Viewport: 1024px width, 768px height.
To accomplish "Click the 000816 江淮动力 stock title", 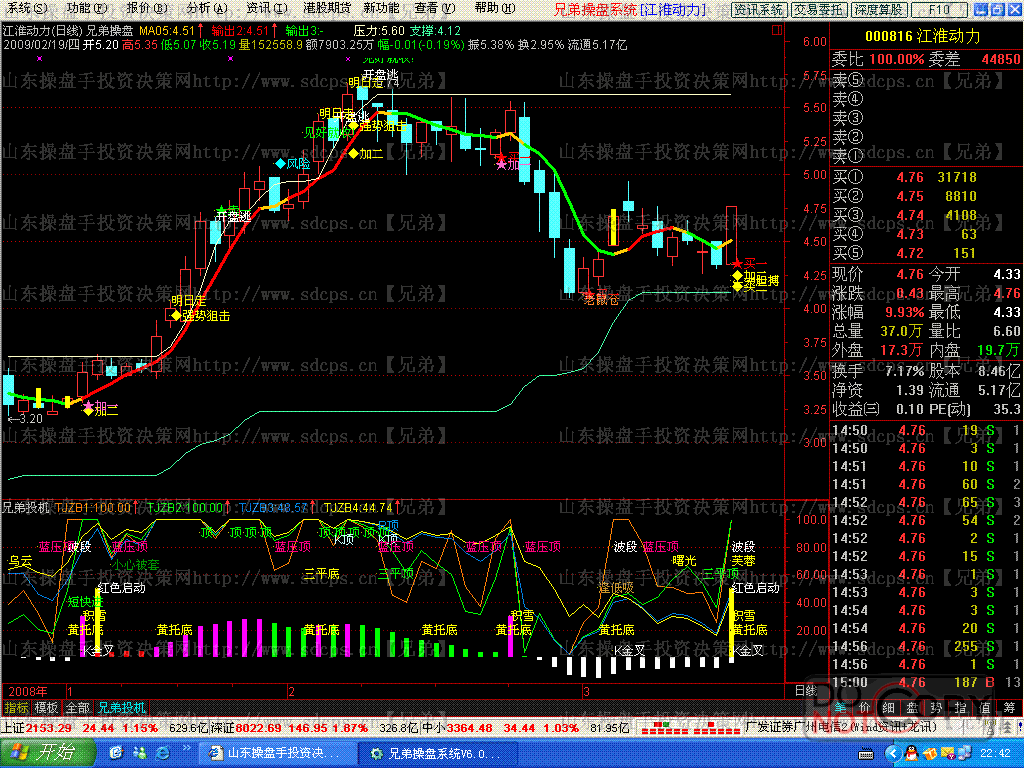I will click(x=923, y=37).
